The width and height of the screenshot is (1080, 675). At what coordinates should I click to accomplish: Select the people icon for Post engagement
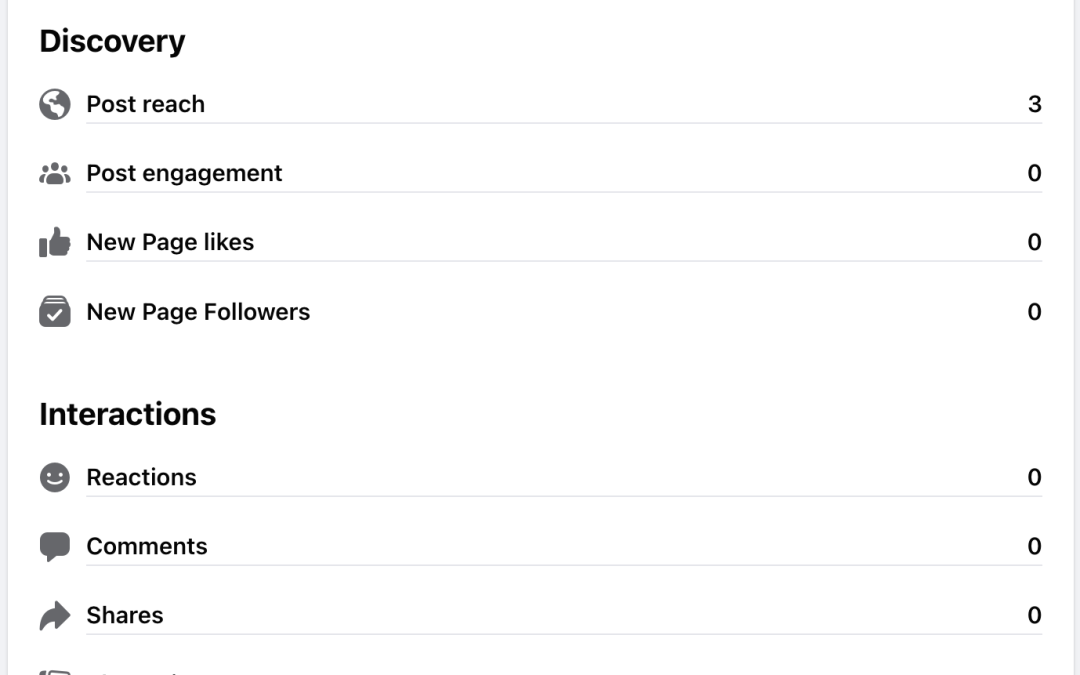[55, 172]
